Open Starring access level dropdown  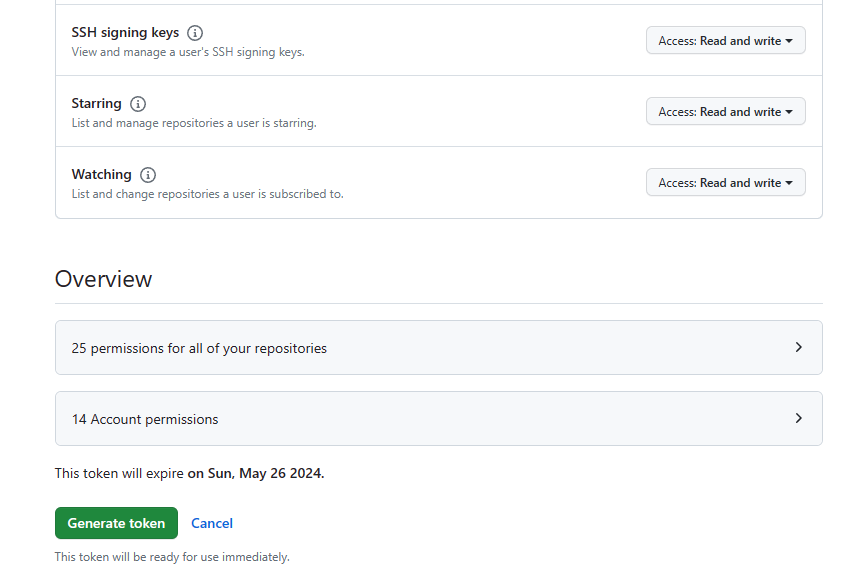(725, 112)
